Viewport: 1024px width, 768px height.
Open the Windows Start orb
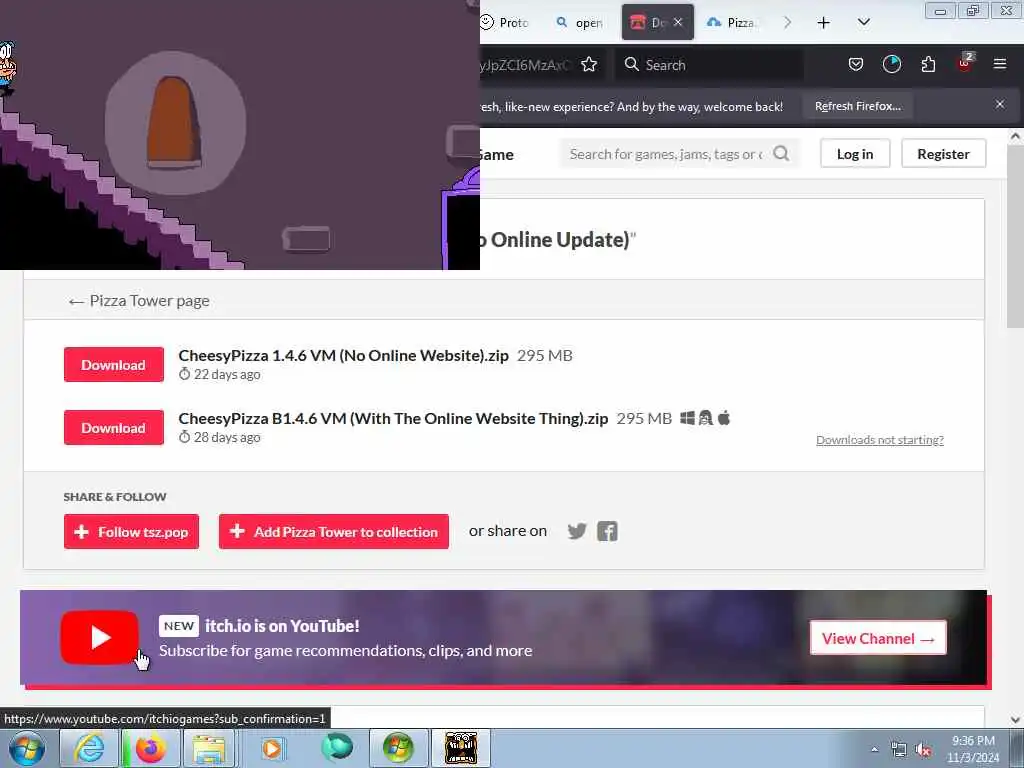pyautogui.click(x=26, y=748)
